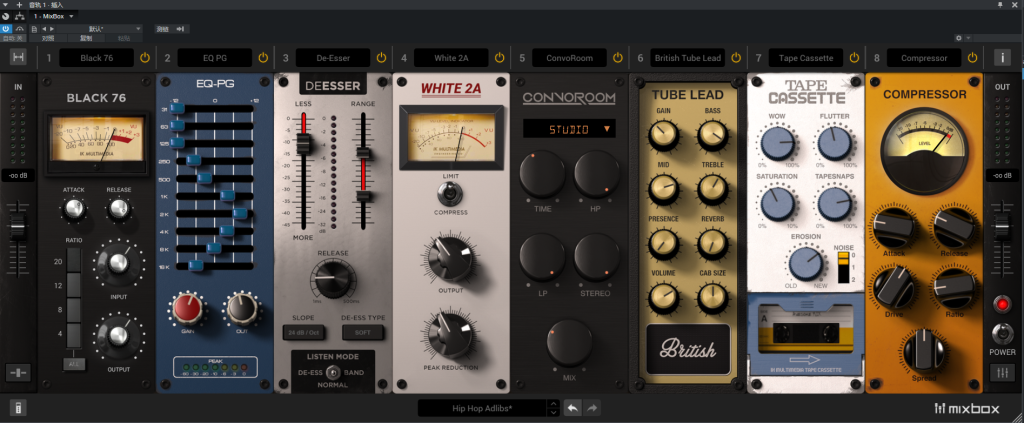
Task: Click the British amp model plate
Action: coord(688,349)
